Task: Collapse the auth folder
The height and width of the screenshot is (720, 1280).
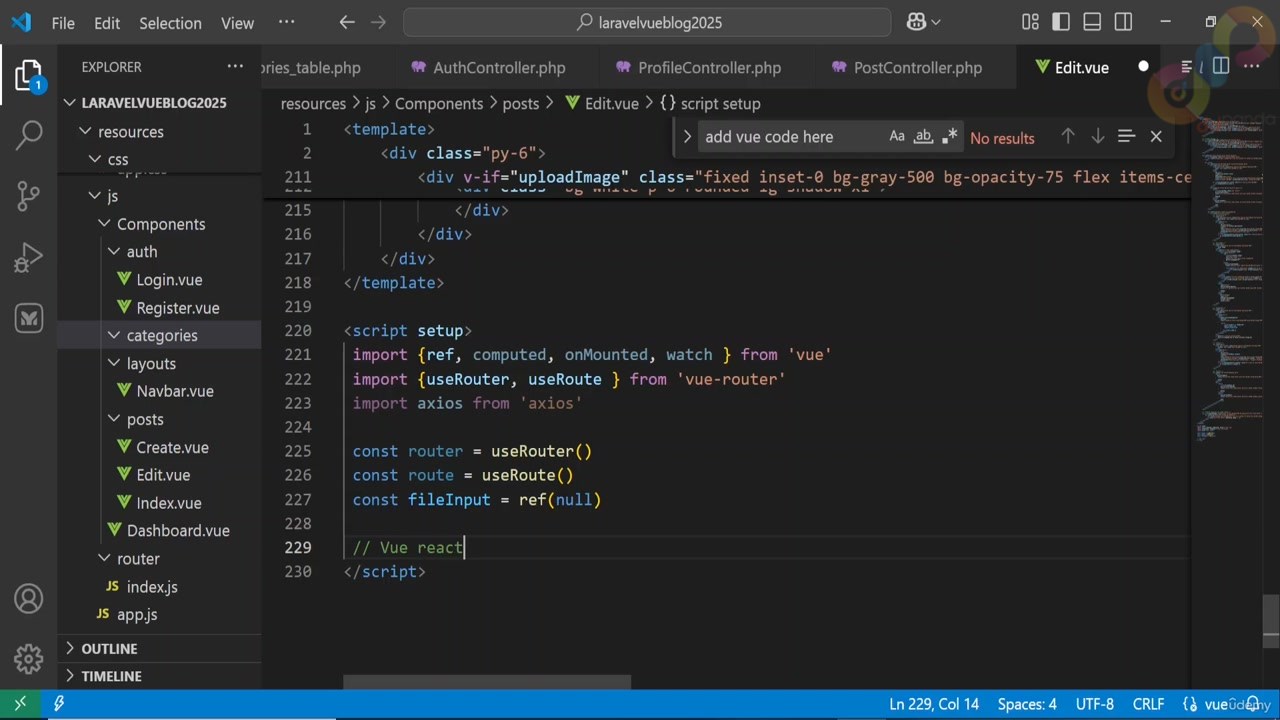Action: [114, 251]
